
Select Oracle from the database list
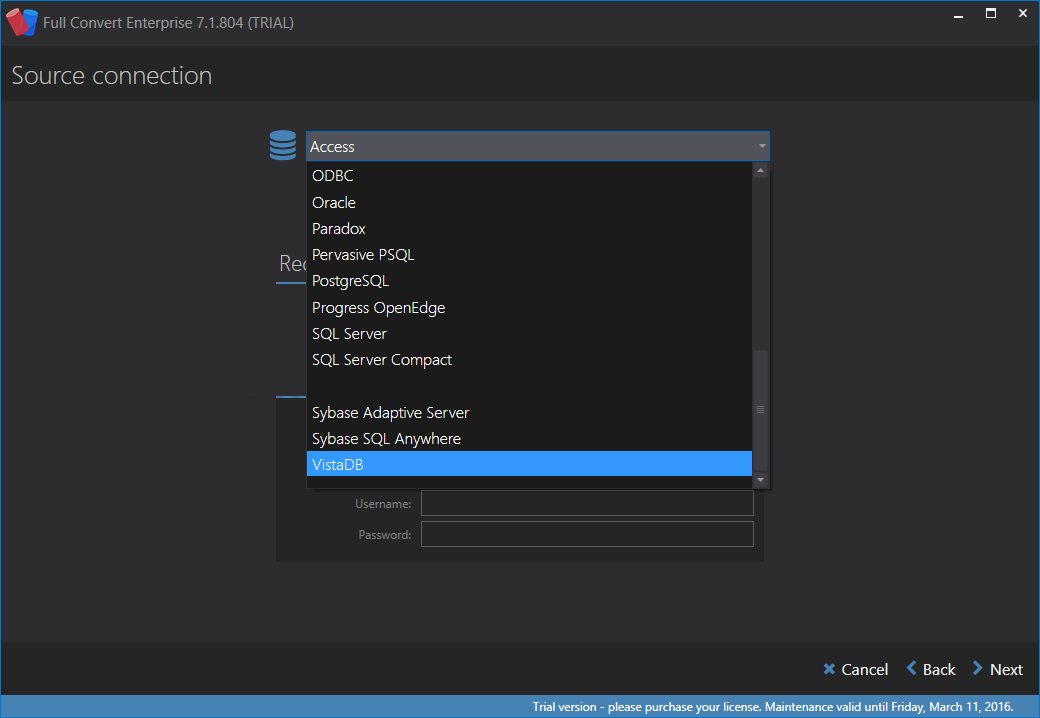point(529,202)
